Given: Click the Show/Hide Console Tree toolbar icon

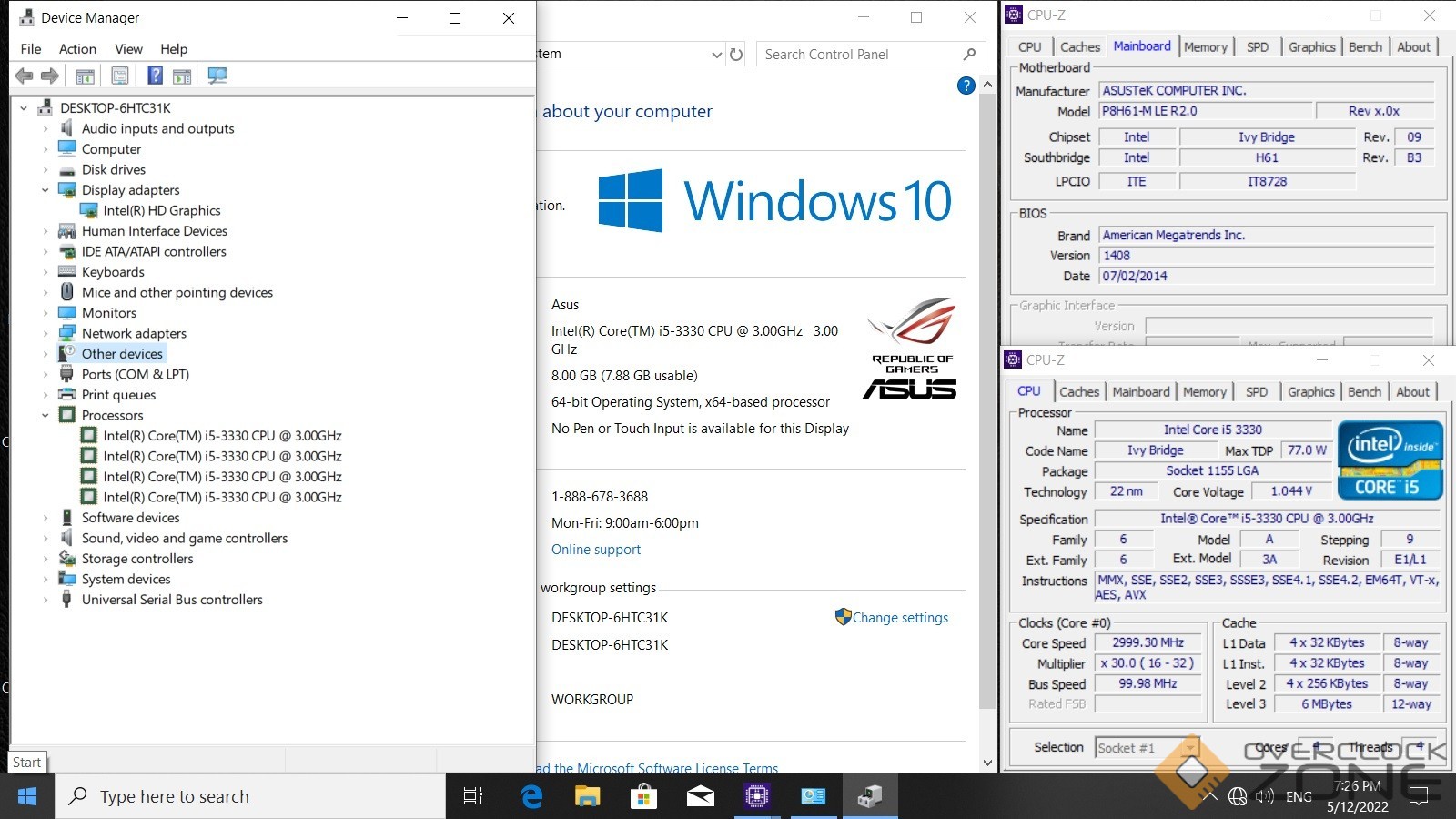Looking at the screenshot, I should click(x=85, y=76).
